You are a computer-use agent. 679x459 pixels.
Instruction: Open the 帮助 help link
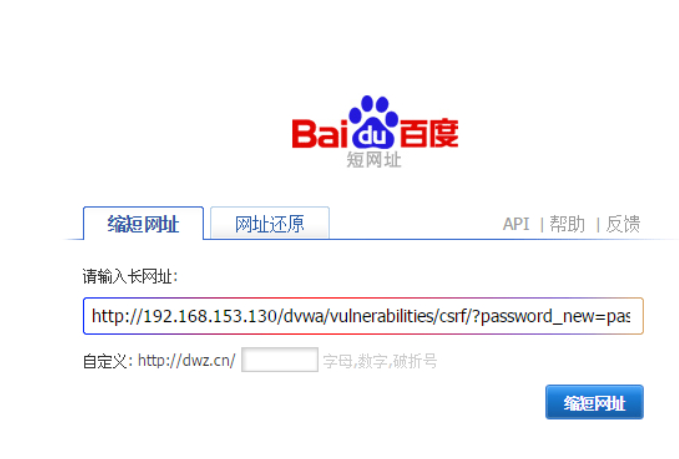pos(567,224)
